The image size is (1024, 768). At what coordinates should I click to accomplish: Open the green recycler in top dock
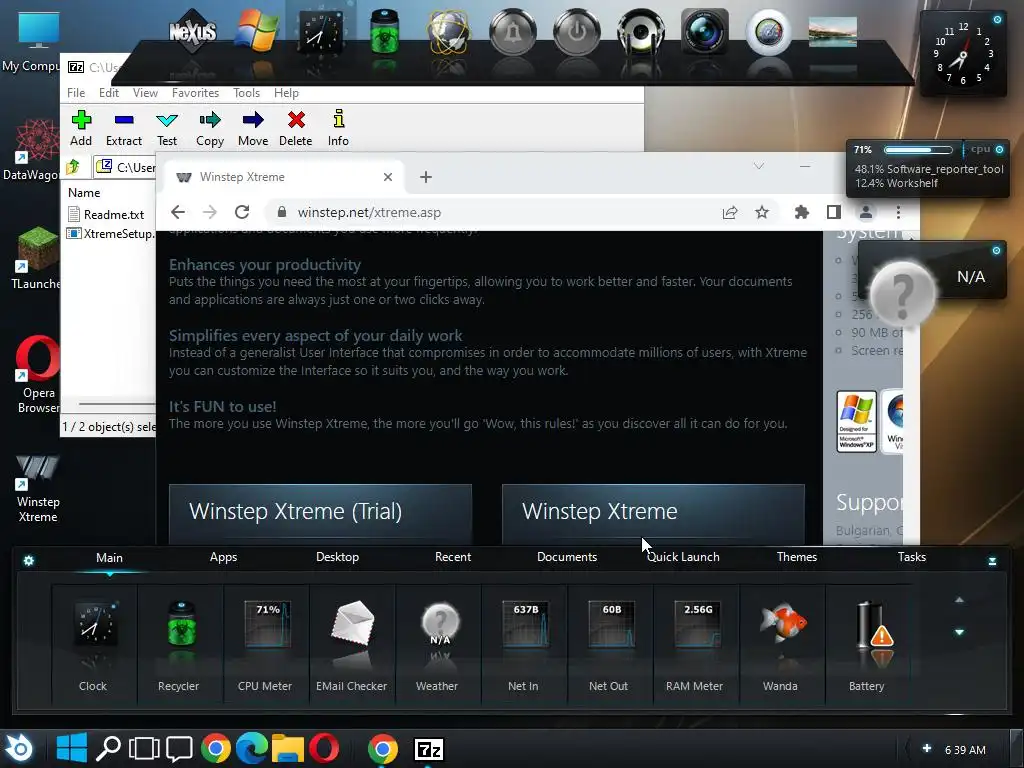[384, 31]
